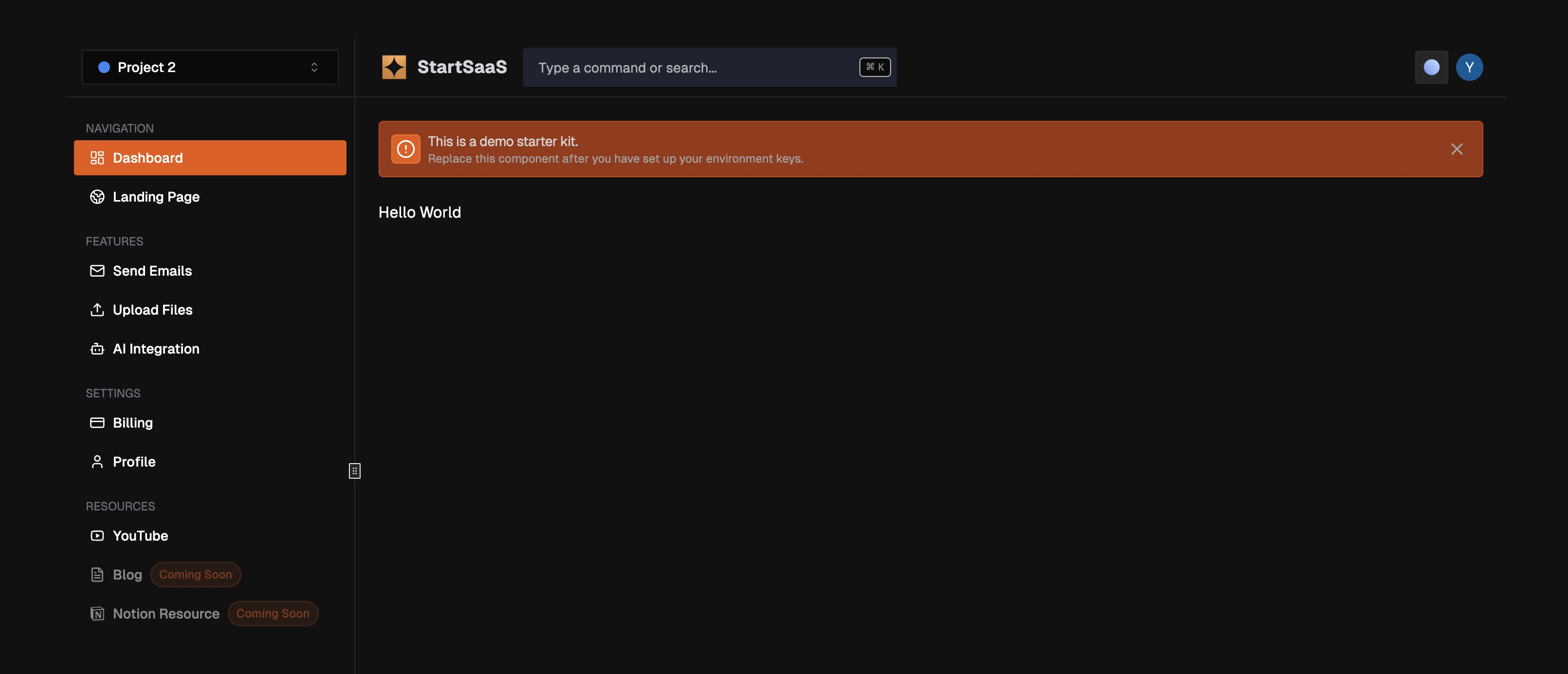Open the Y user avatar menu
The height and width of the screenshot is (674, 1568).
tap(1469, 67)
